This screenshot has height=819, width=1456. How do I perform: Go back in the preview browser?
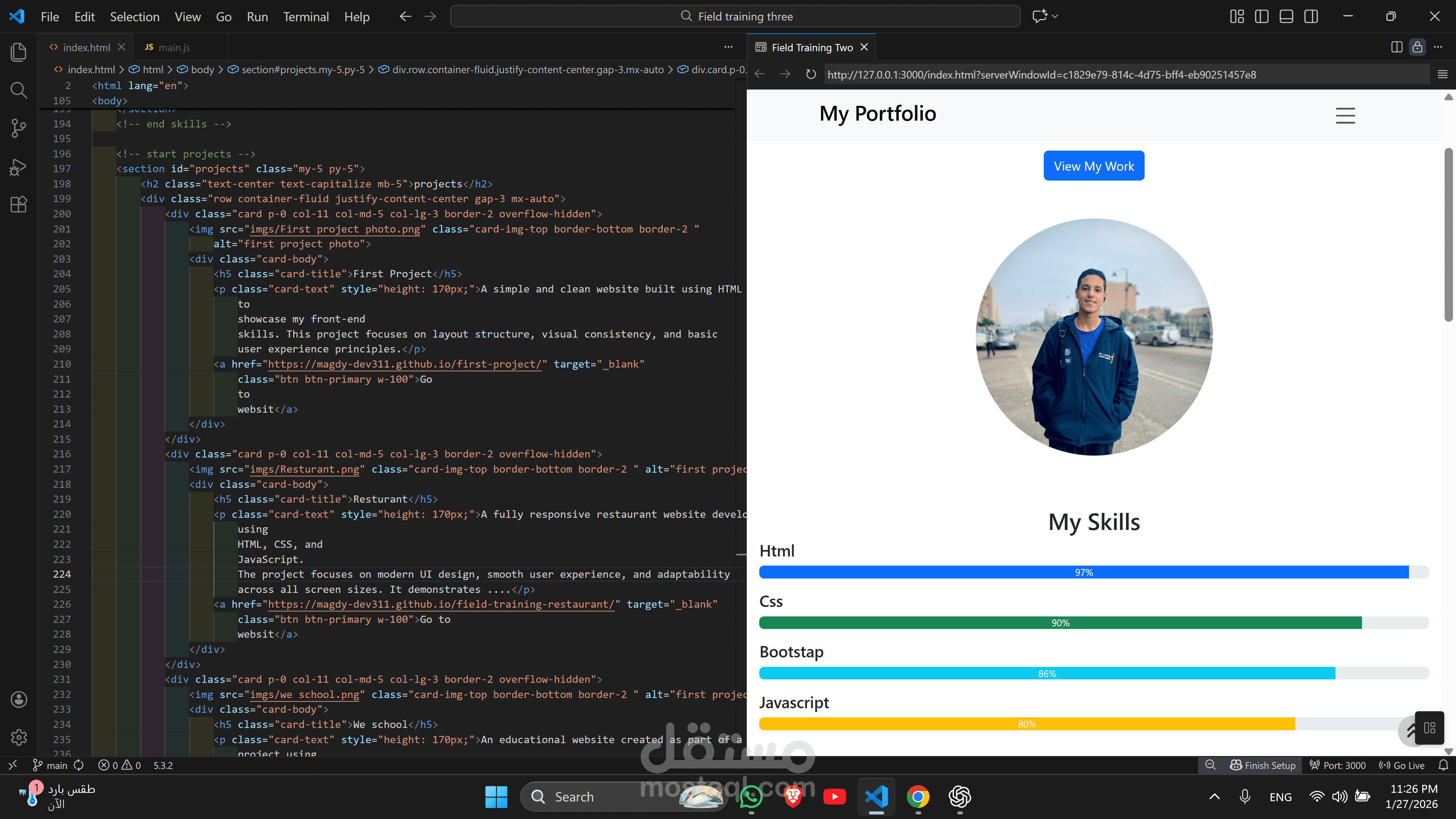pos(760,74)
